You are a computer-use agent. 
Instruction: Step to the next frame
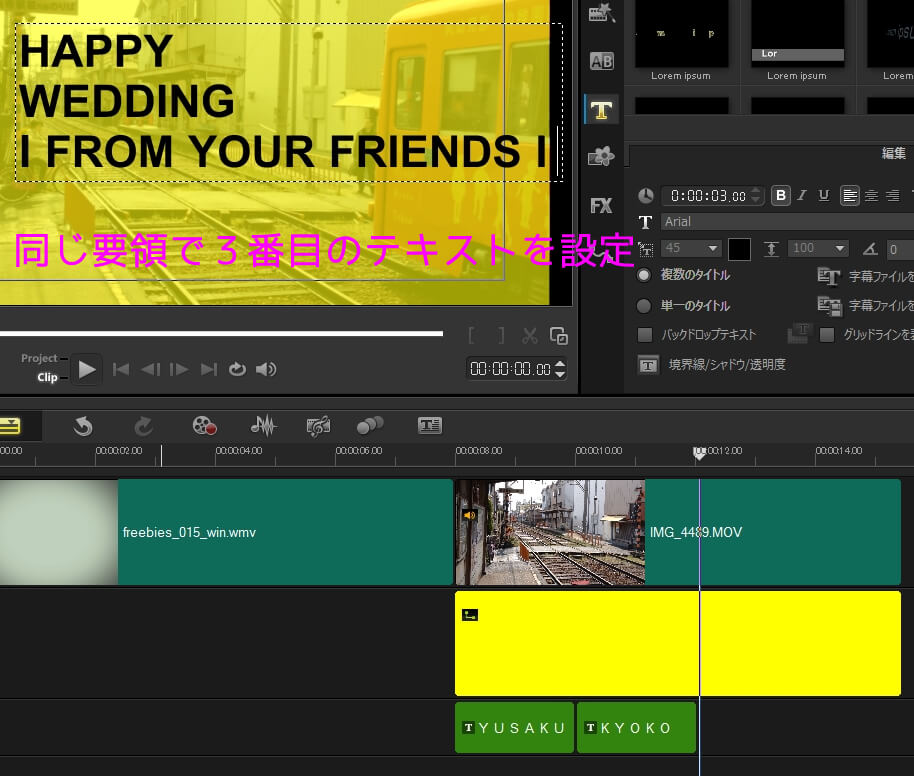[x=179, y=369]
